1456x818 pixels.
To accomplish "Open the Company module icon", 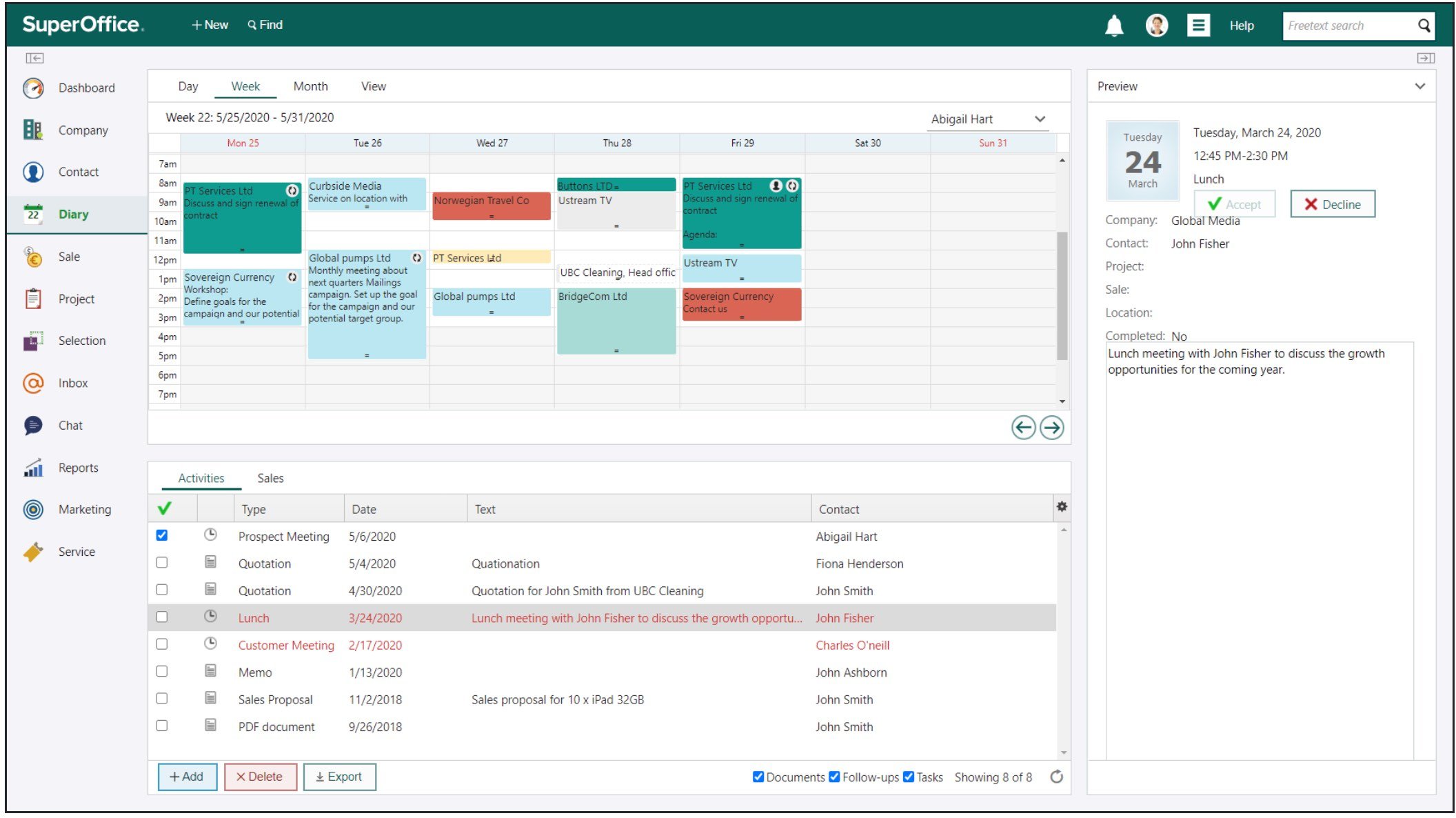I will [x=32, y=129].
